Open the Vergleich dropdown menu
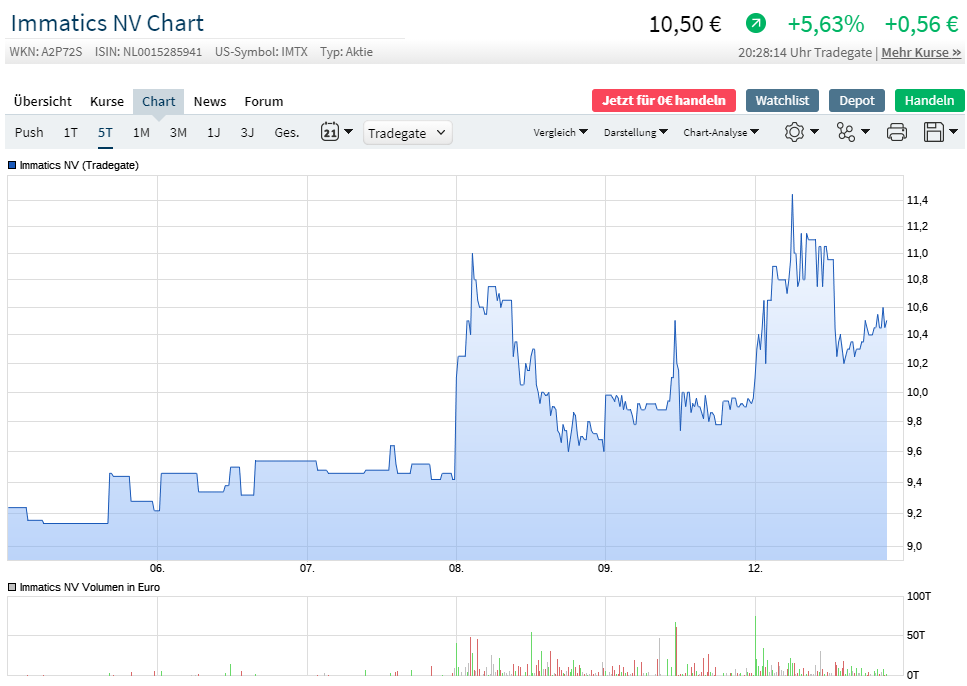This screenshot has width=967, height=686. click(560, 132)
